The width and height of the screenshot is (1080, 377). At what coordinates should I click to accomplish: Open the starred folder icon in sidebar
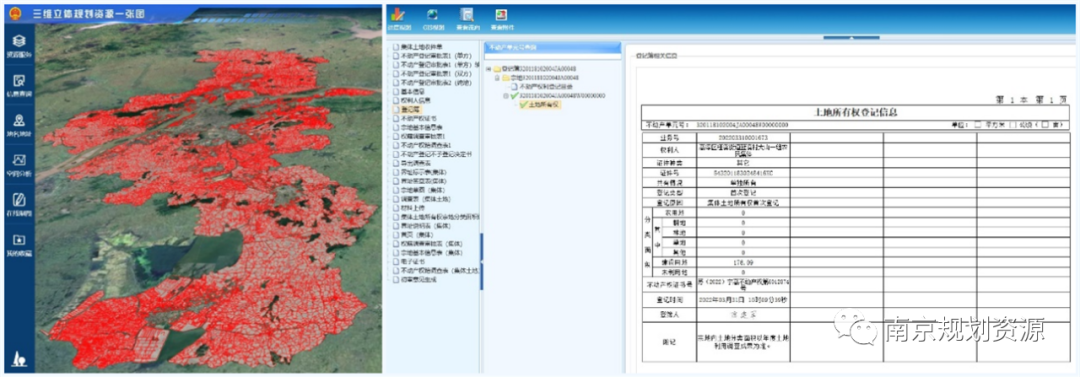tap(19, 240)
